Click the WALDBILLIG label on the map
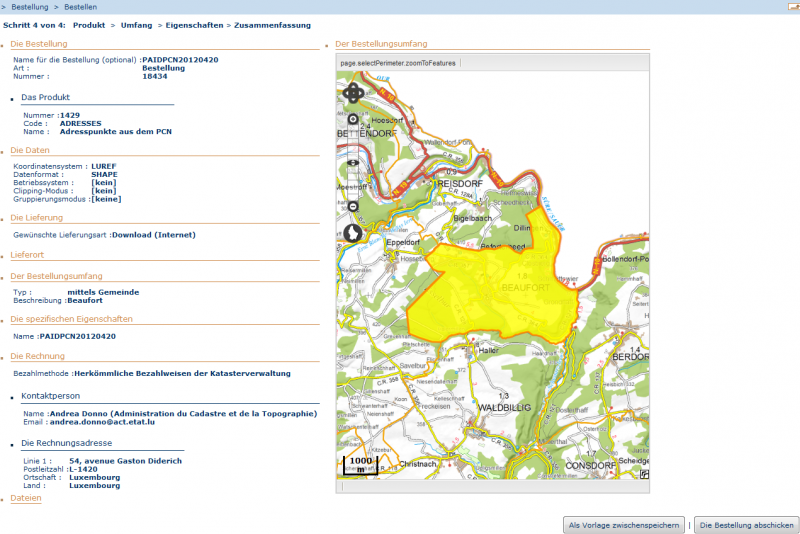Screen dimensions: 800x534 [504, 408]
